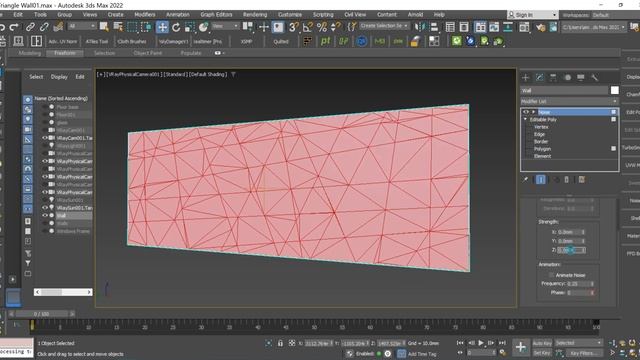Enable the Animate Noise checkbox
640x360 pixels.
551,275
